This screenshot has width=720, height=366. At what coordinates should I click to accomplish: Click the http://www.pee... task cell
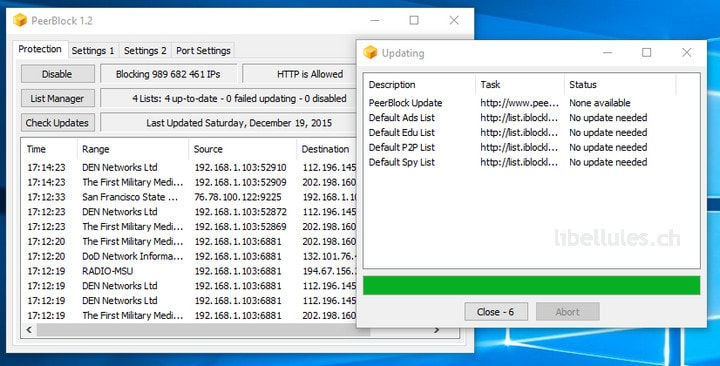click(520, 103)
